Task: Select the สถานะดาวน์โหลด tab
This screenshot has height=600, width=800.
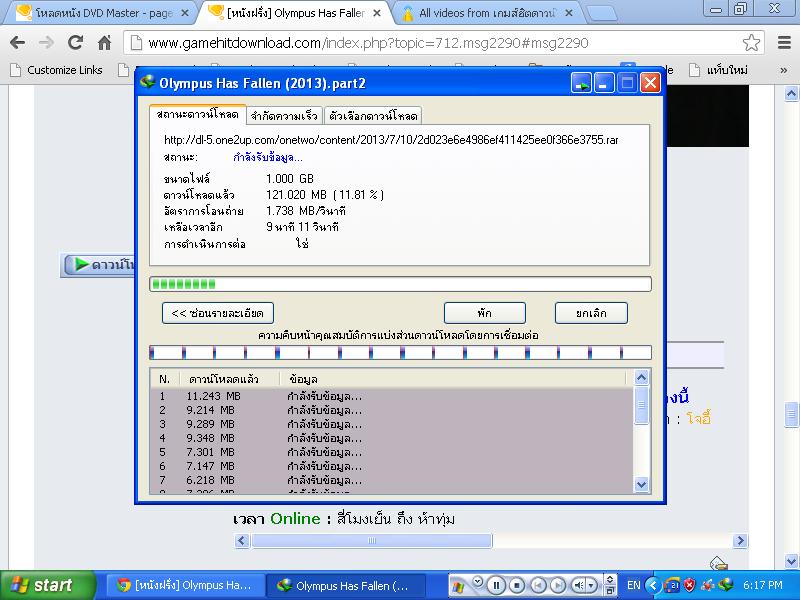Action: click(197, 114)
